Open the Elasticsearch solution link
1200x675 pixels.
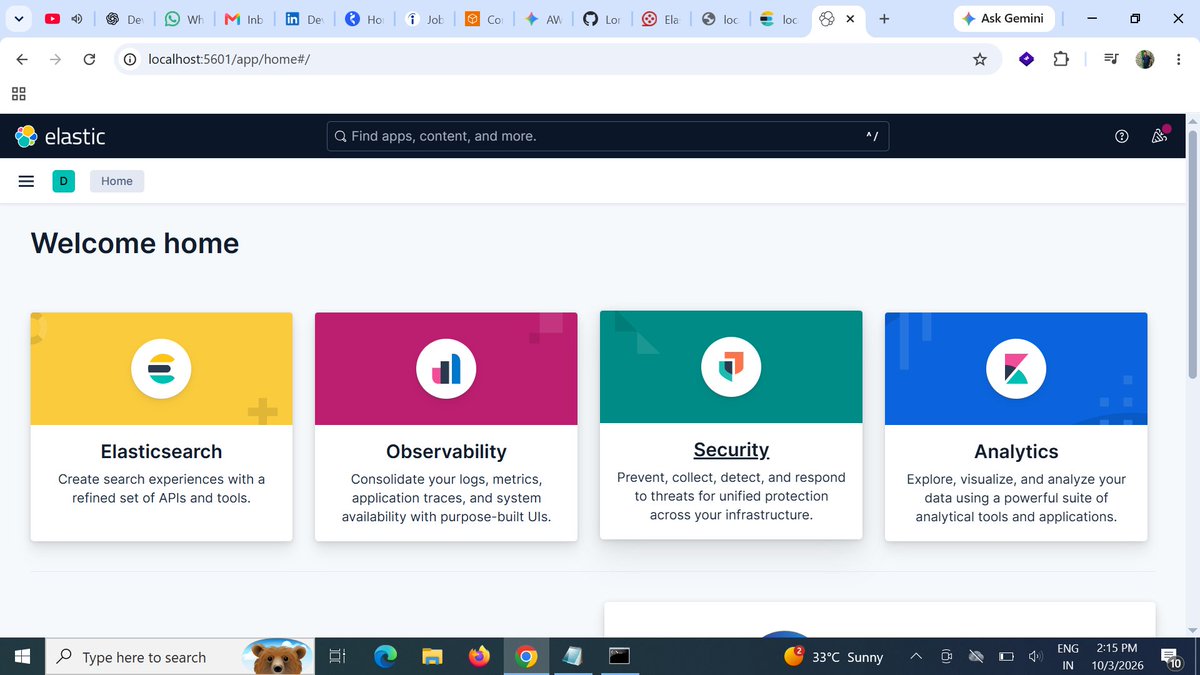[x=161, y=452]
